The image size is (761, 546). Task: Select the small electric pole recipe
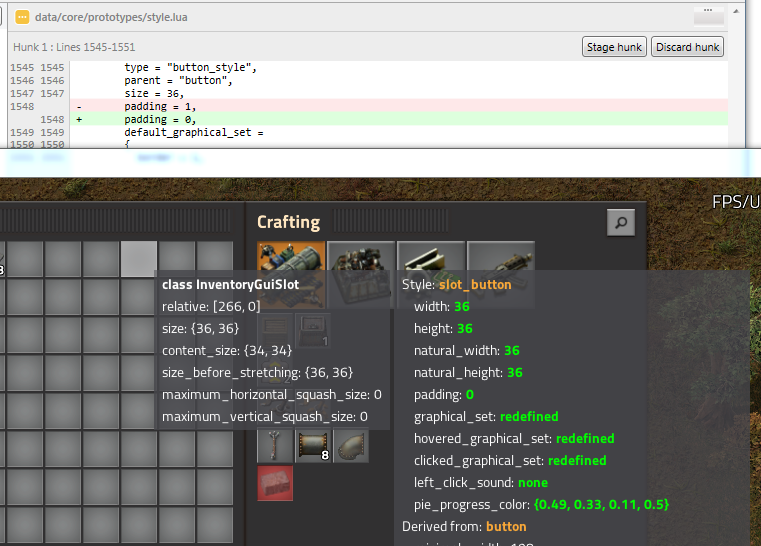point(275,446)
